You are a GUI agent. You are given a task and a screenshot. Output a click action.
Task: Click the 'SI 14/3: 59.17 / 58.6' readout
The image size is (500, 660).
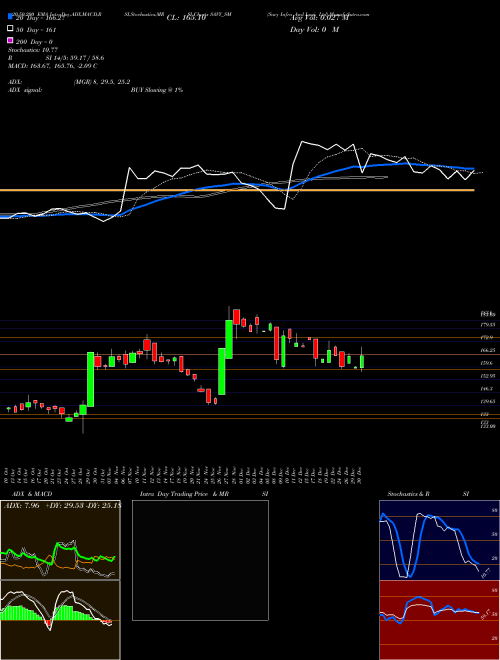[x=75, y=58]
